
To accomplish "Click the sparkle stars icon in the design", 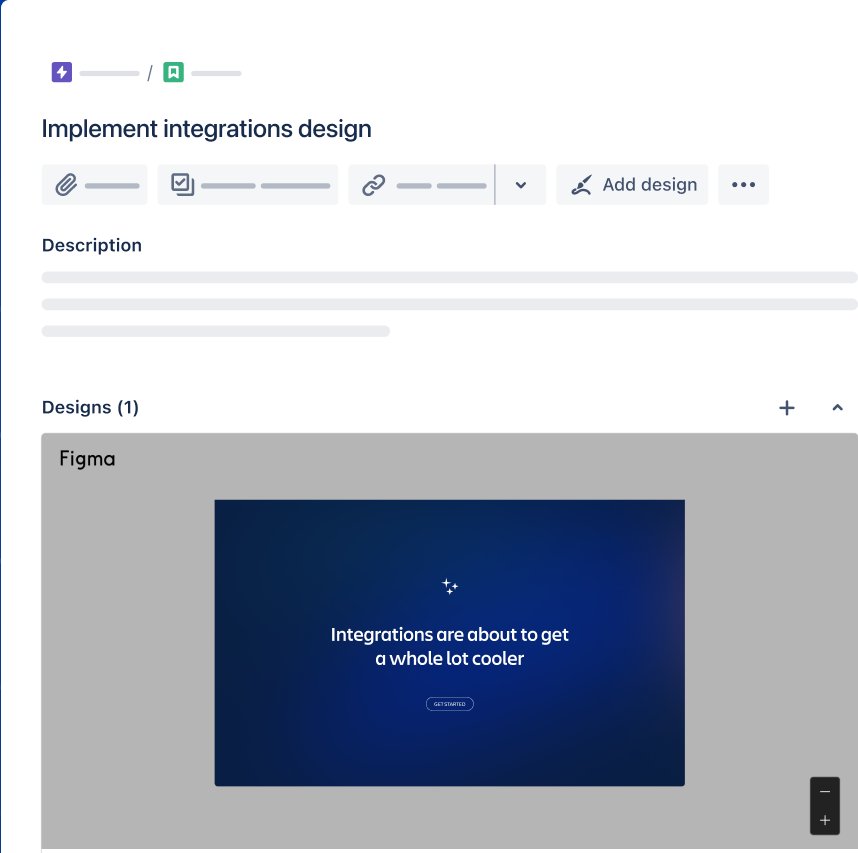I will [x=450, y=587].
